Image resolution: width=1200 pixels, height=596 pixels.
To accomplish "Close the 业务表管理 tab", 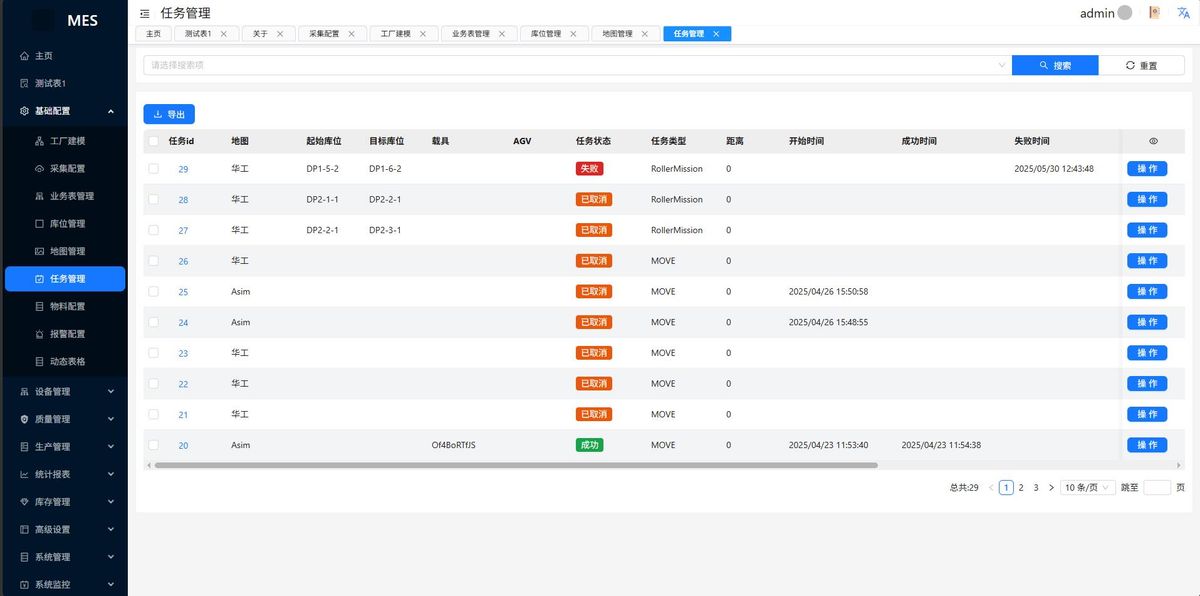I will (x=502, y=33).
